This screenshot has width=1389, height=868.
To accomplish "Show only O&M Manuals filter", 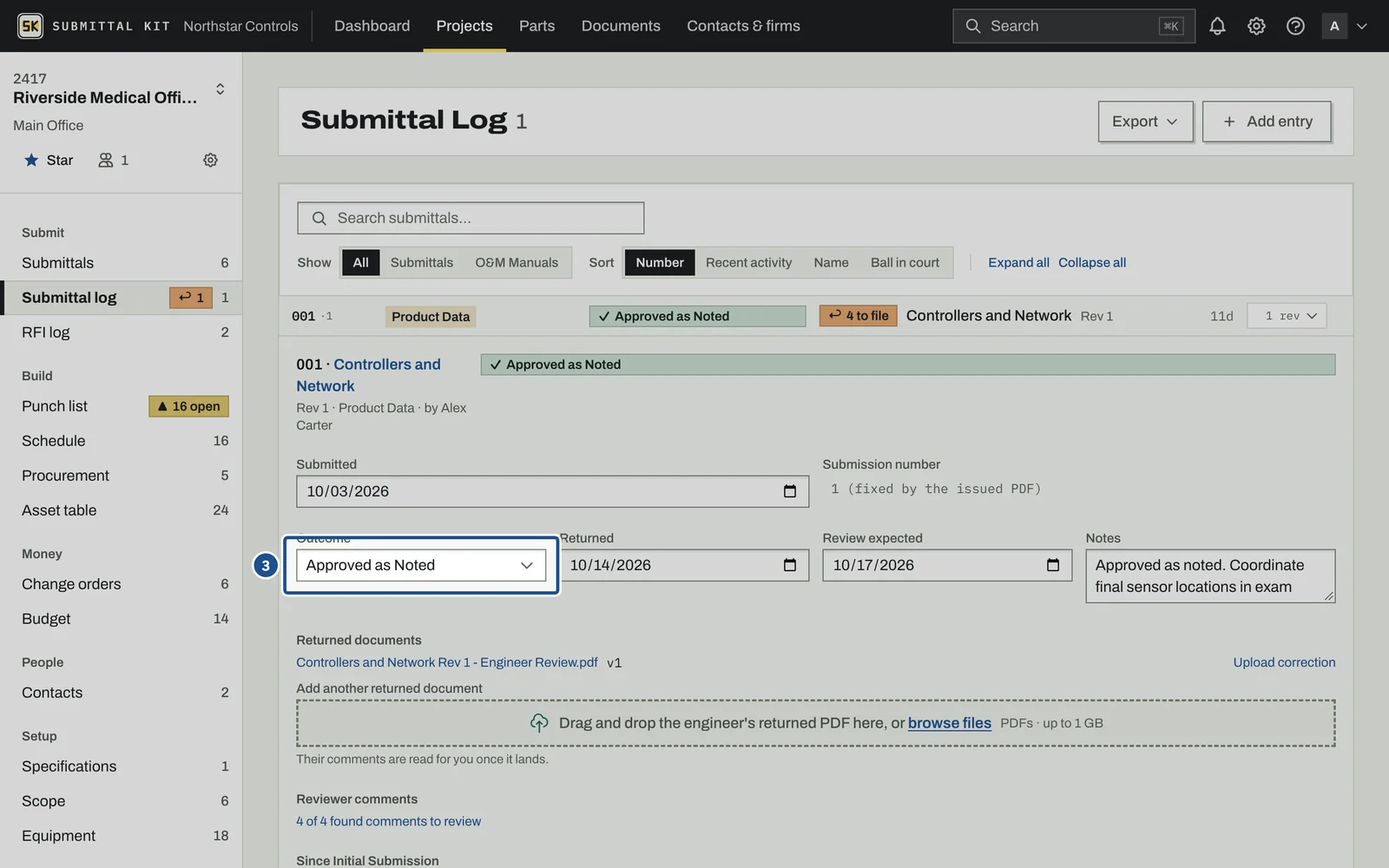I will coord(517,262).
